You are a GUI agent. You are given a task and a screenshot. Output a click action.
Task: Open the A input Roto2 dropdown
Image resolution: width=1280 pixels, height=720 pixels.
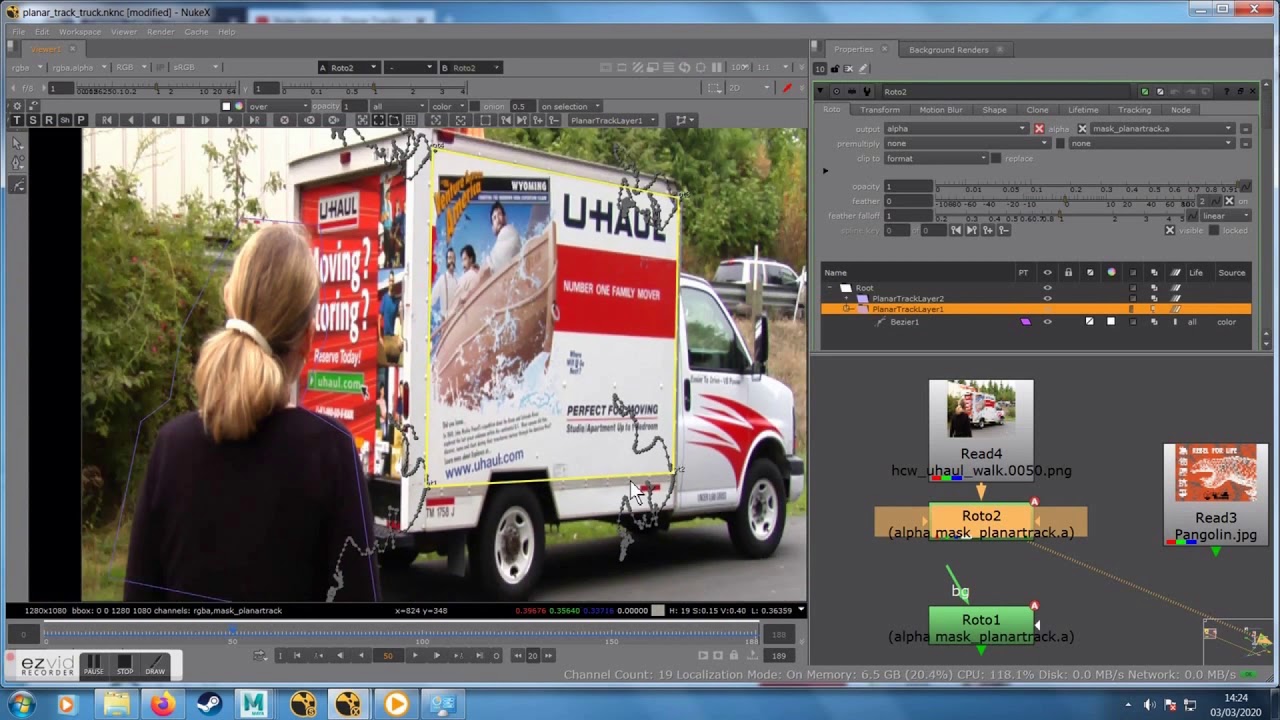tap(348, 68)
